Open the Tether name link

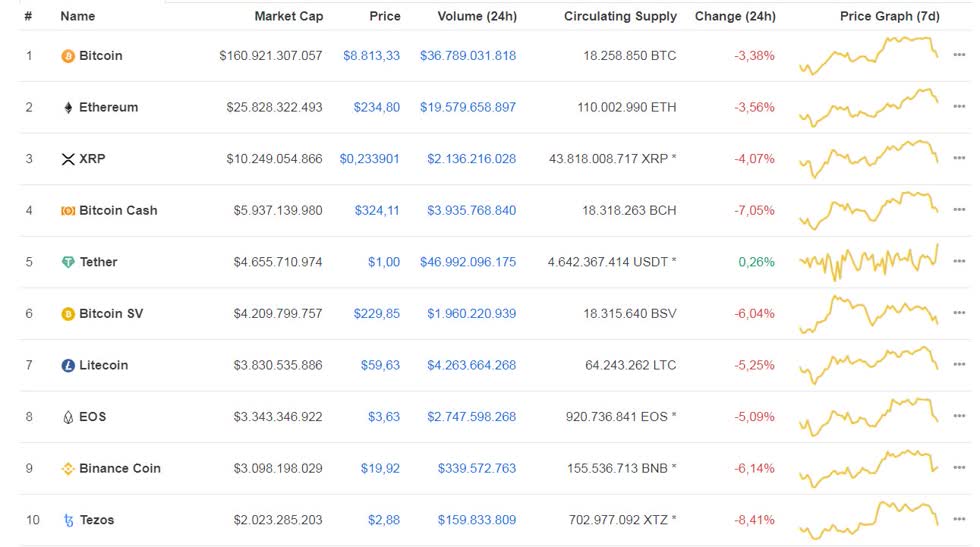98,262
